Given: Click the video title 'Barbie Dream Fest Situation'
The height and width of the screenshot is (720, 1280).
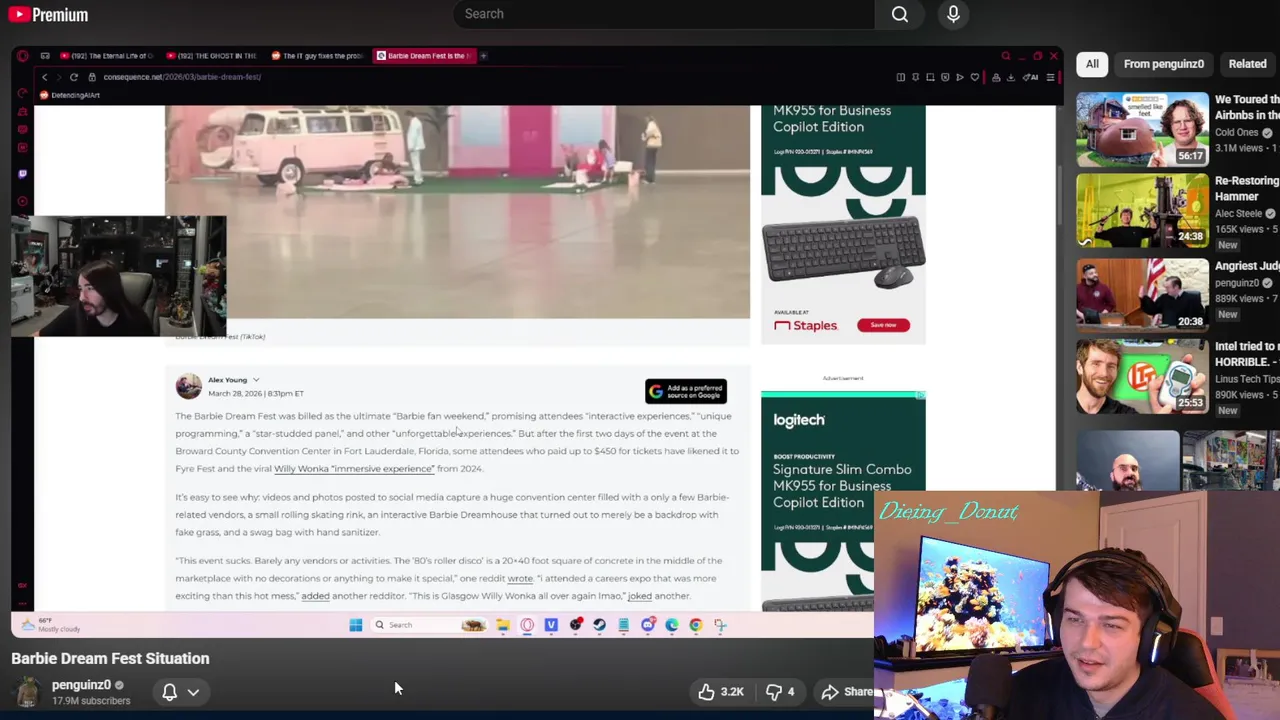Looking at the screenshot, I should (x=110, y=658).
